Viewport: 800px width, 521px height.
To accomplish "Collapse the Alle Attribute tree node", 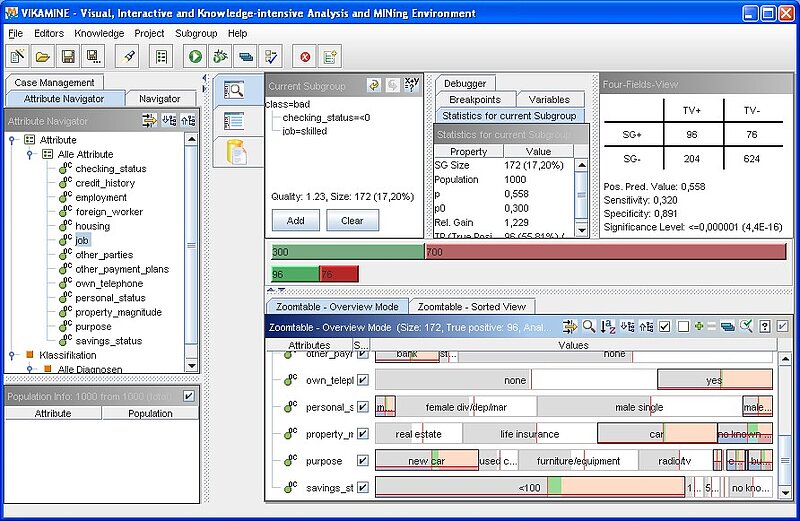I will tap(32, 154).
